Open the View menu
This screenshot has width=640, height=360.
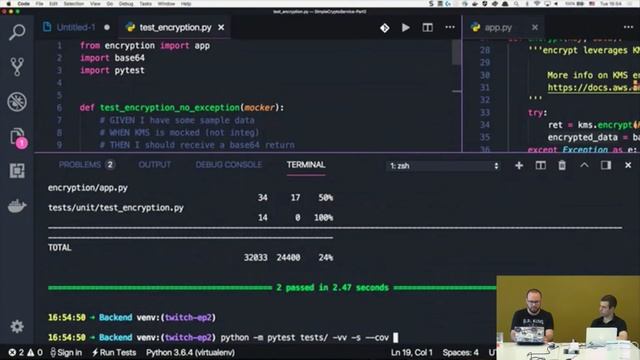click(95, 4)
